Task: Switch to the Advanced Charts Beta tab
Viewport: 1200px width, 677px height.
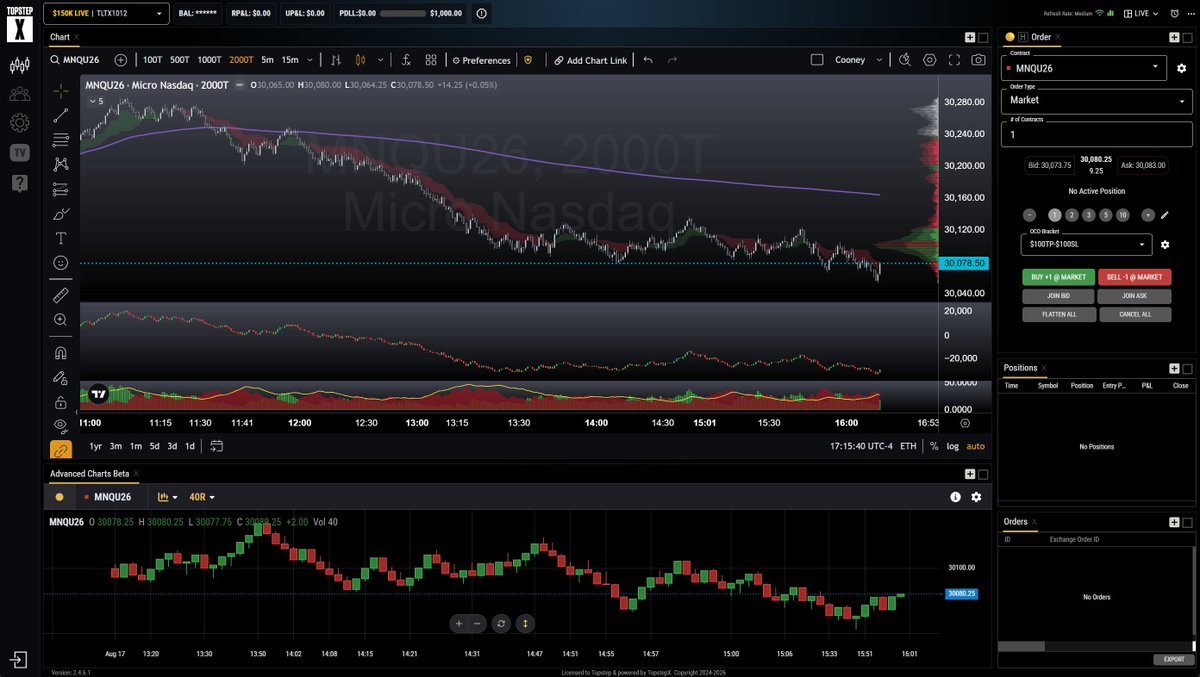Action: point(90,473)
